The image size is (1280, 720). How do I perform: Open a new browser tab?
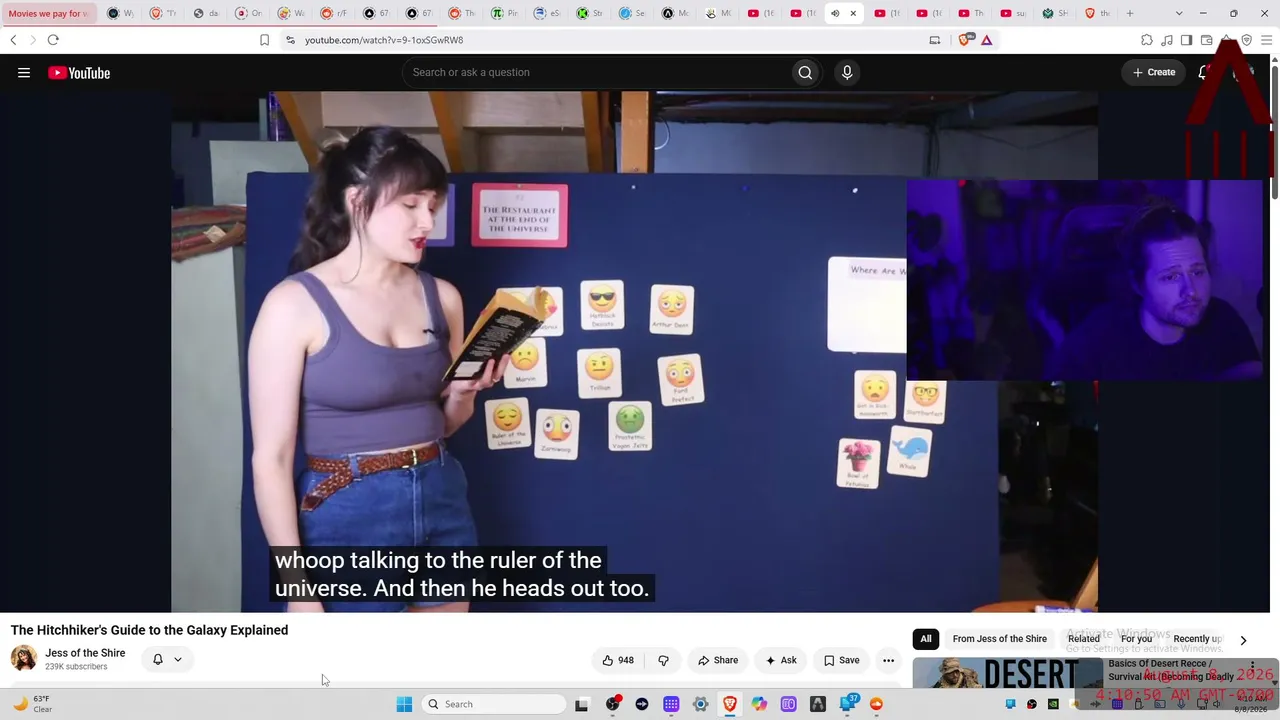point(1130,13)
